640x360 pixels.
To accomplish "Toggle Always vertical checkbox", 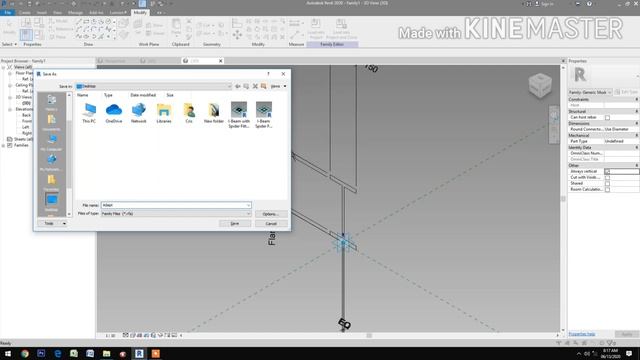I will pyautogui.click(x=607, y=171).
